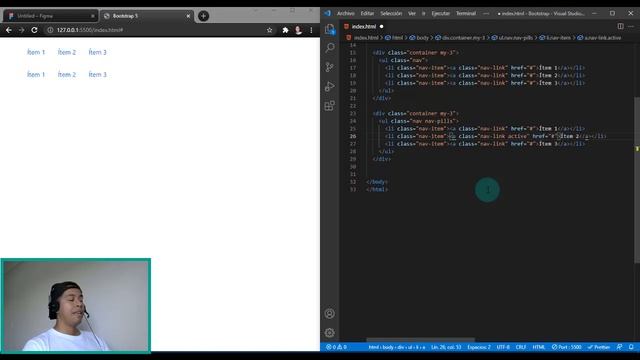Switch to the Untitled - Figma tab
This screenshot has width=640, height=360.
click(x=50, y=16)
